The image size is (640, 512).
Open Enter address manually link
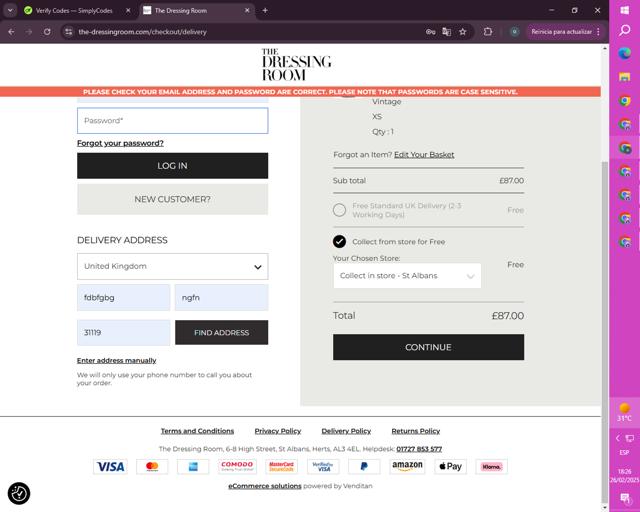[117, 360]
